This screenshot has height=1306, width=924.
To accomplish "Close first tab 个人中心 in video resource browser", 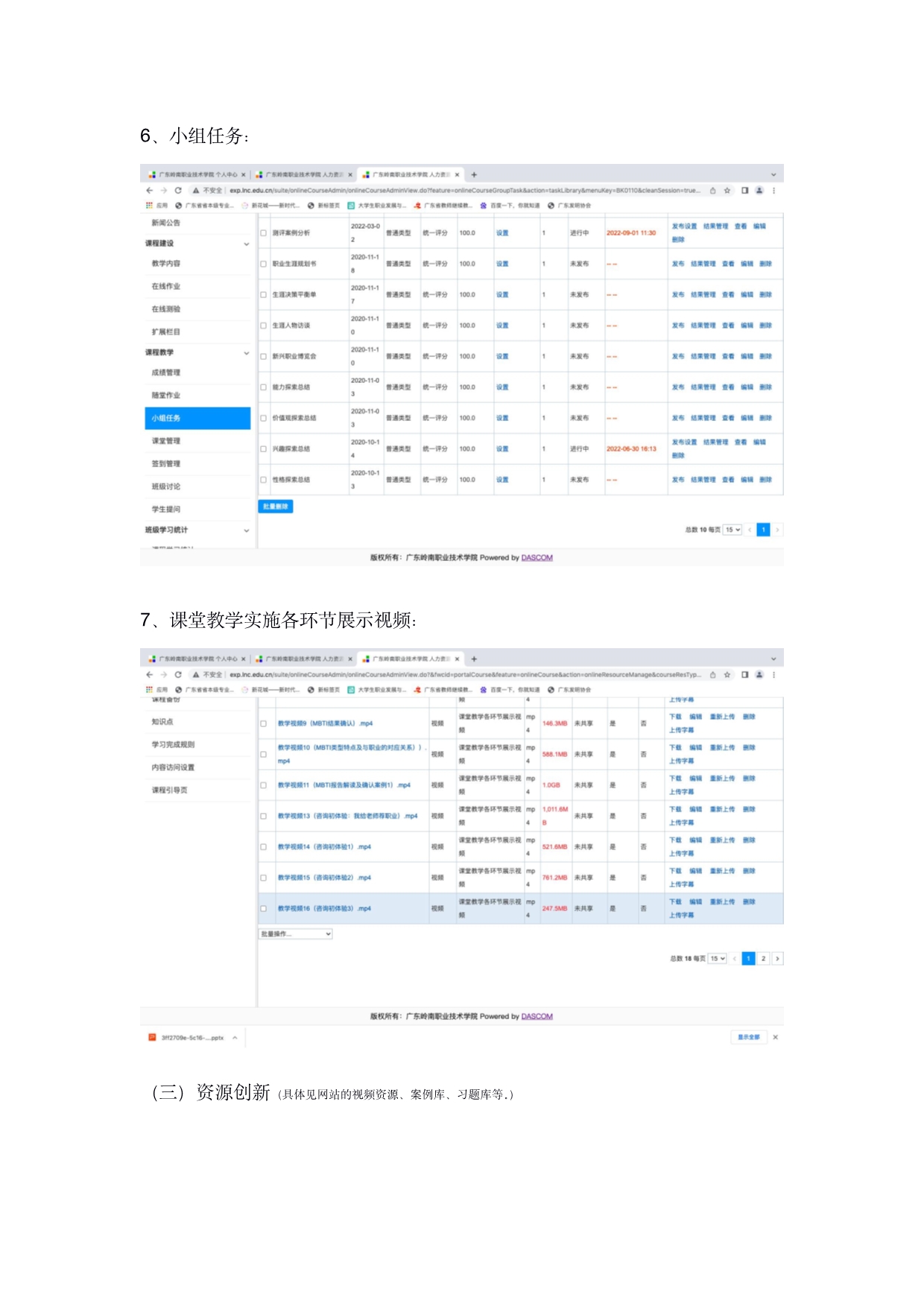I will (244, 659).
